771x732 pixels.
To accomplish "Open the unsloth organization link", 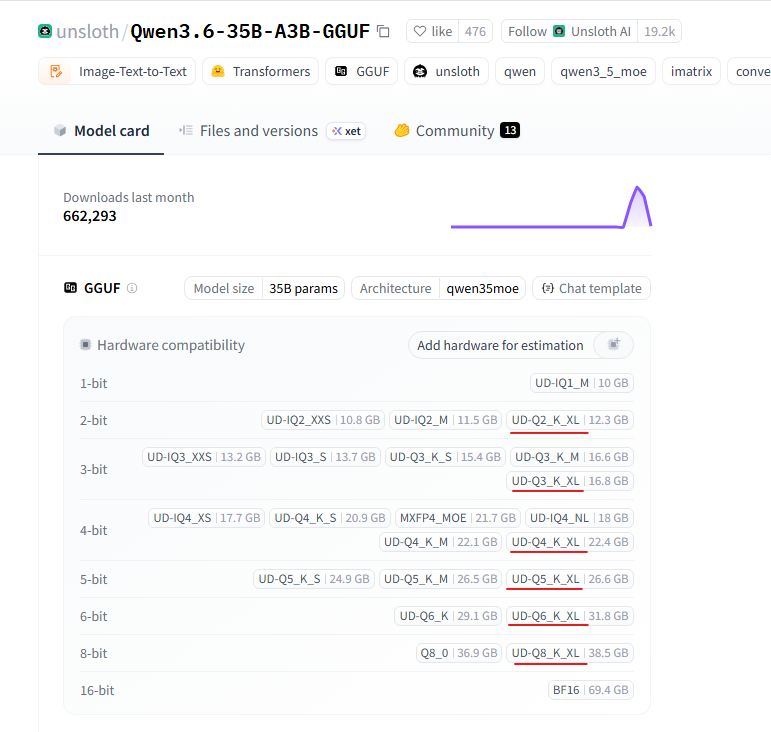I will point(88,31).
